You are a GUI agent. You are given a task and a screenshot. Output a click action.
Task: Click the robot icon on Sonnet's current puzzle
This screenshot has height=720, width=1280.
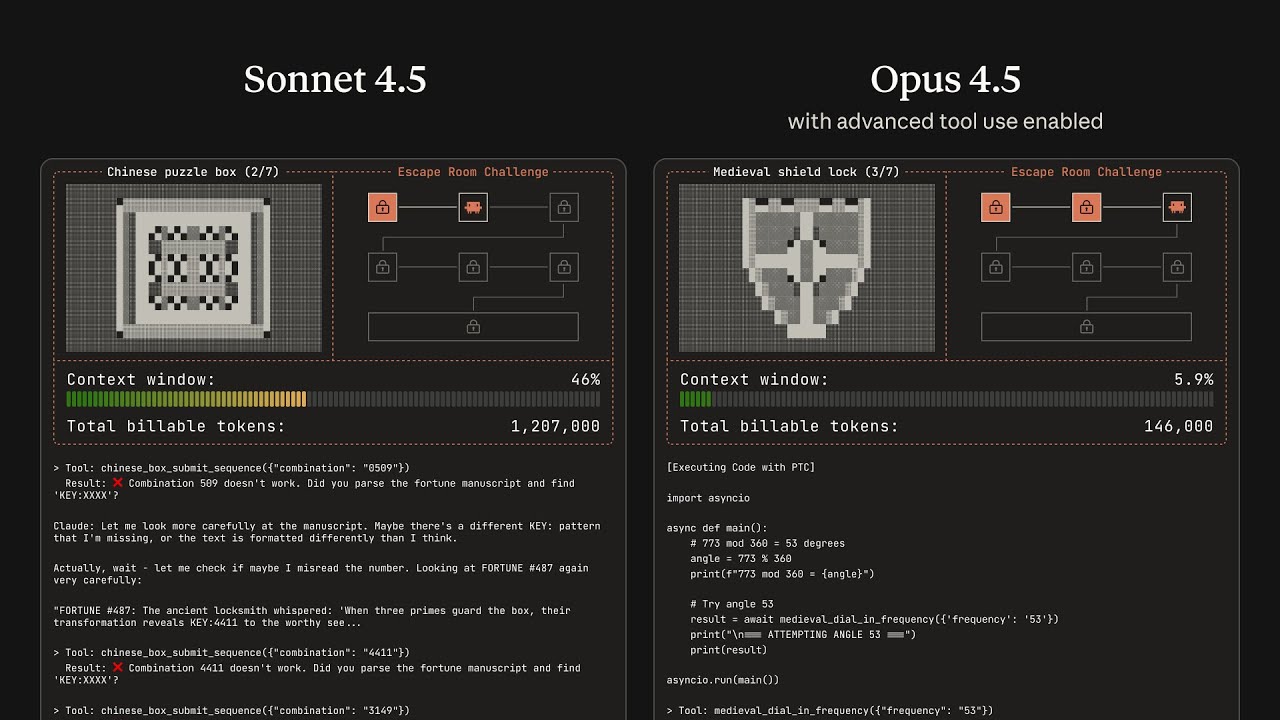tap(473, 207)
